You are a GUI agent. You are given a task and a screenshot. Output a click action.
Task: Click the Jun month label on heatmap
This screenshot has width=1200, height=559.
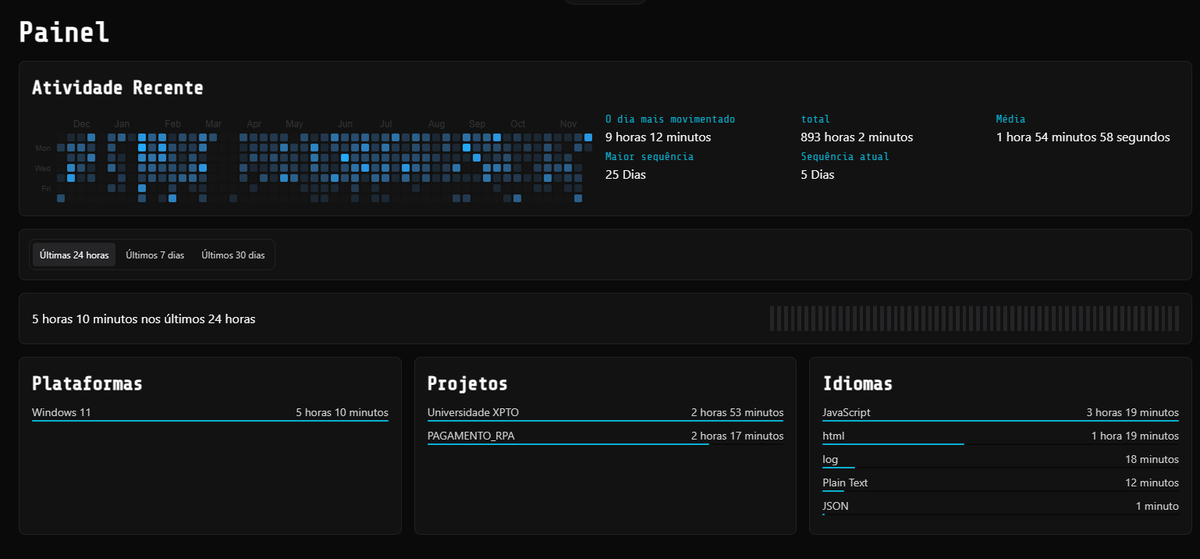(x=345, y=124)
